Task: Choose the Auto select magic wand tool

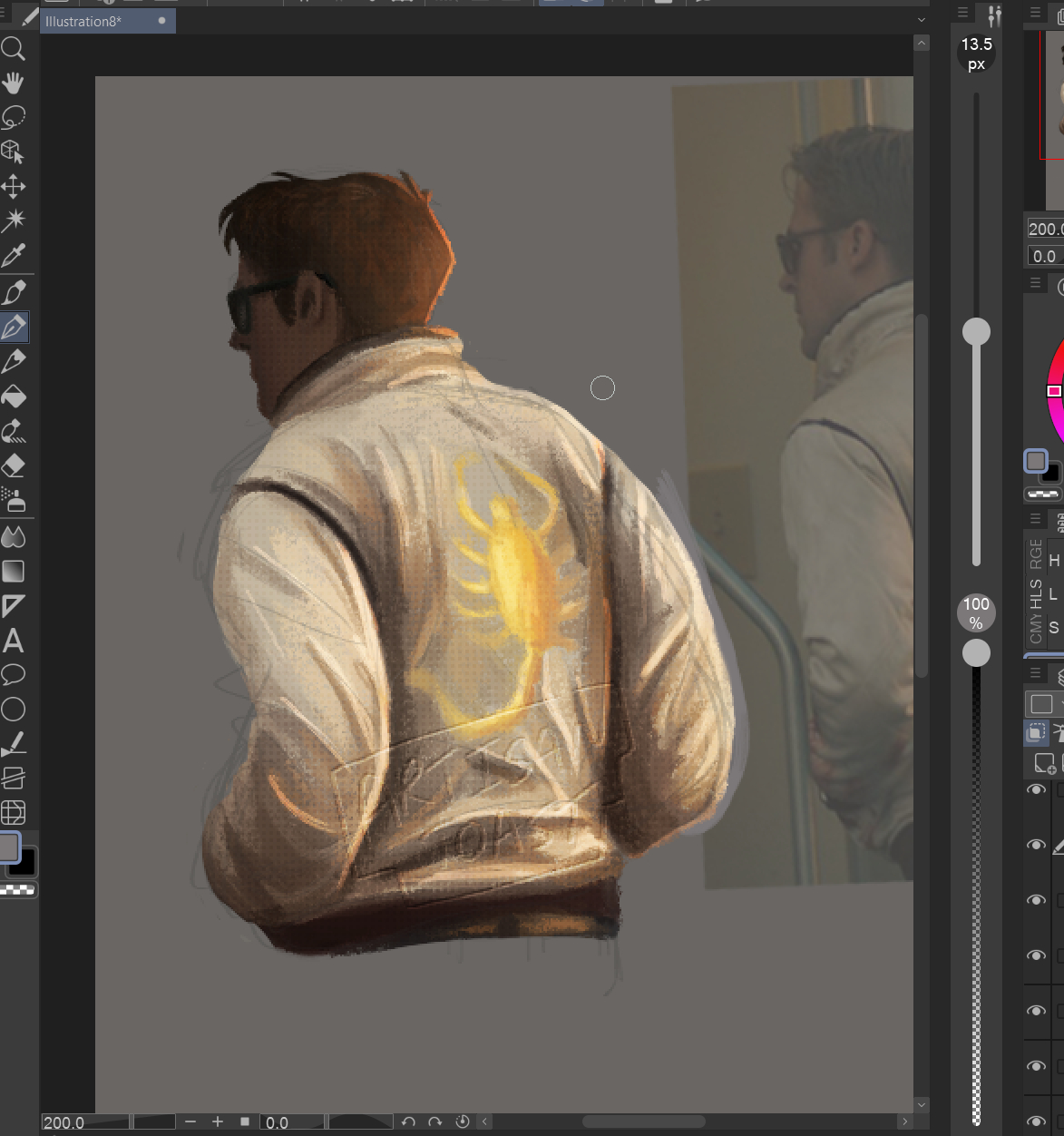Action: pos(14,220)
